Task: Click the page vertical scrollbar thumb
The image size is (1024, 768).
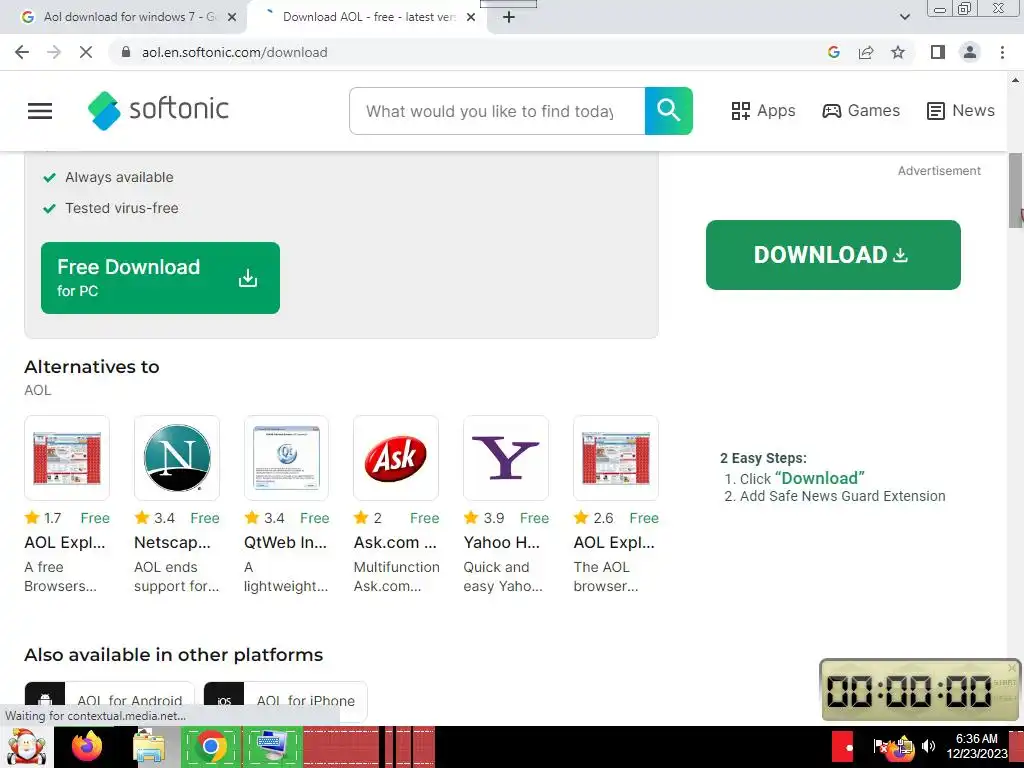Action: (x=1015, y=191)
